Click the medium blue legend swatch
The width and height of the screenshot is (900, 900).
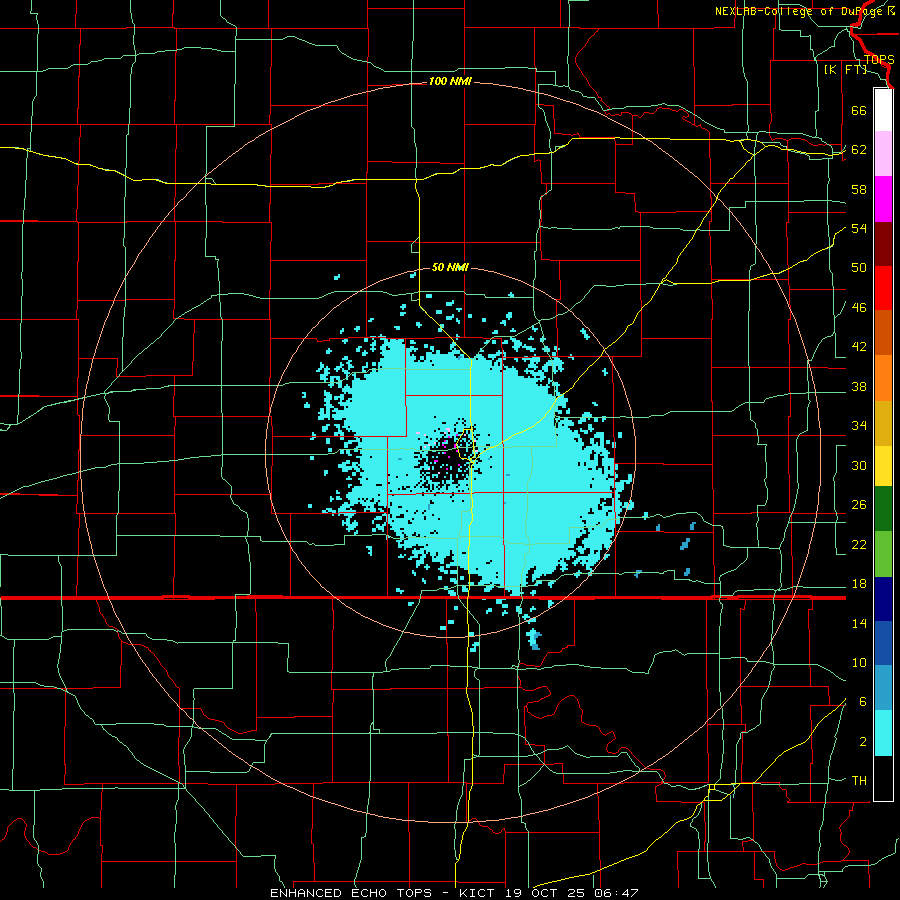tap(883, 643)
